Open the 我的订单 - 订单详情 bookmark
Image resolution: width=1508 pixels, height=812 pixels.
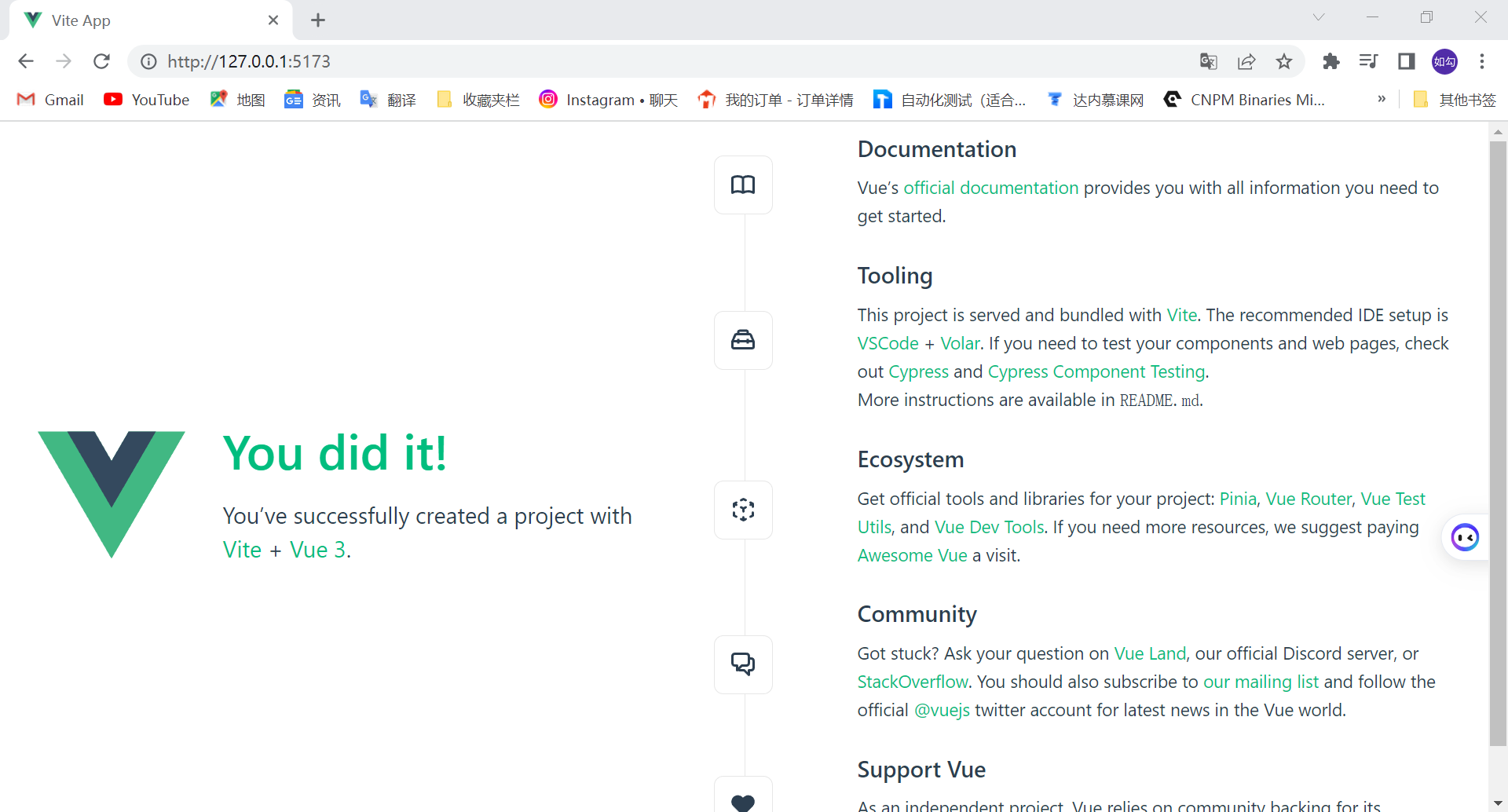776,100
